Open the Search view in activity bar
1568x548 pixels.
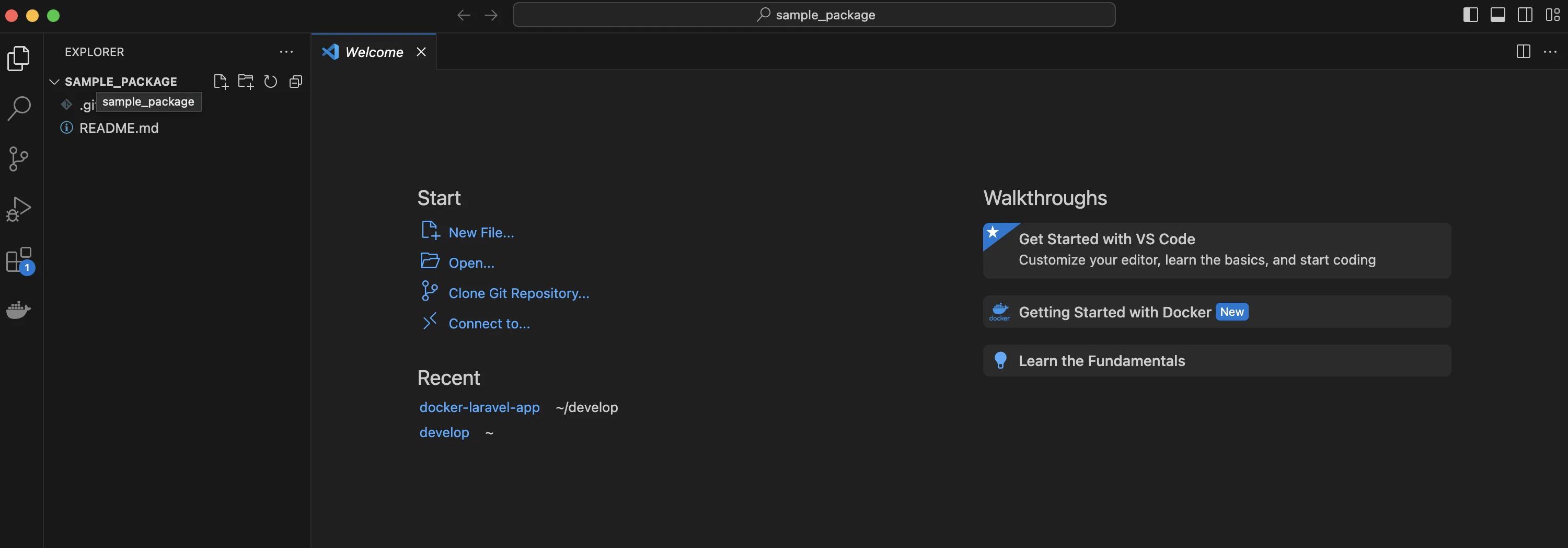coord(18,108)
